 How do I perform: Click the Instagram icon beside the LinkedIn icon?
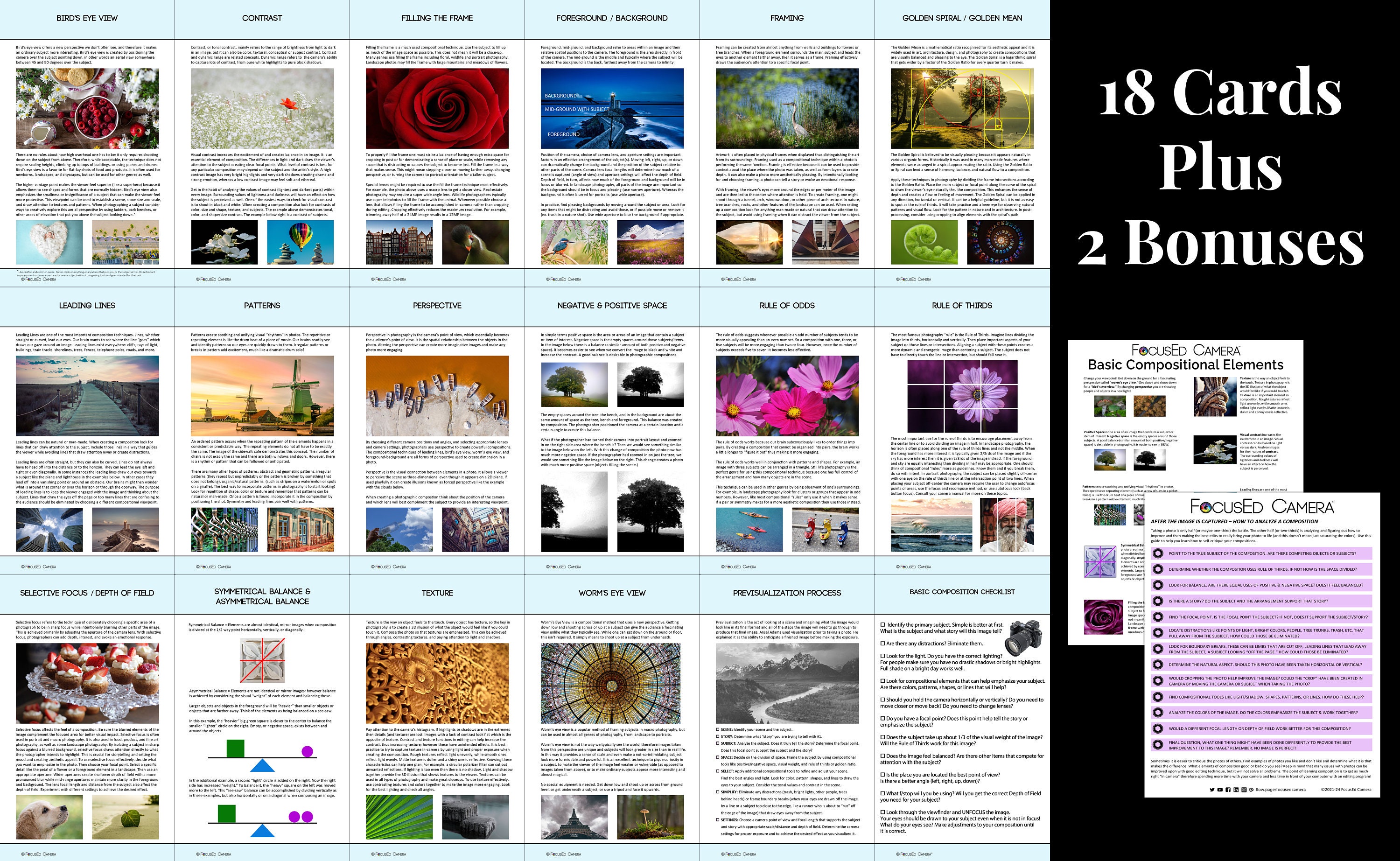[1244, 790]
